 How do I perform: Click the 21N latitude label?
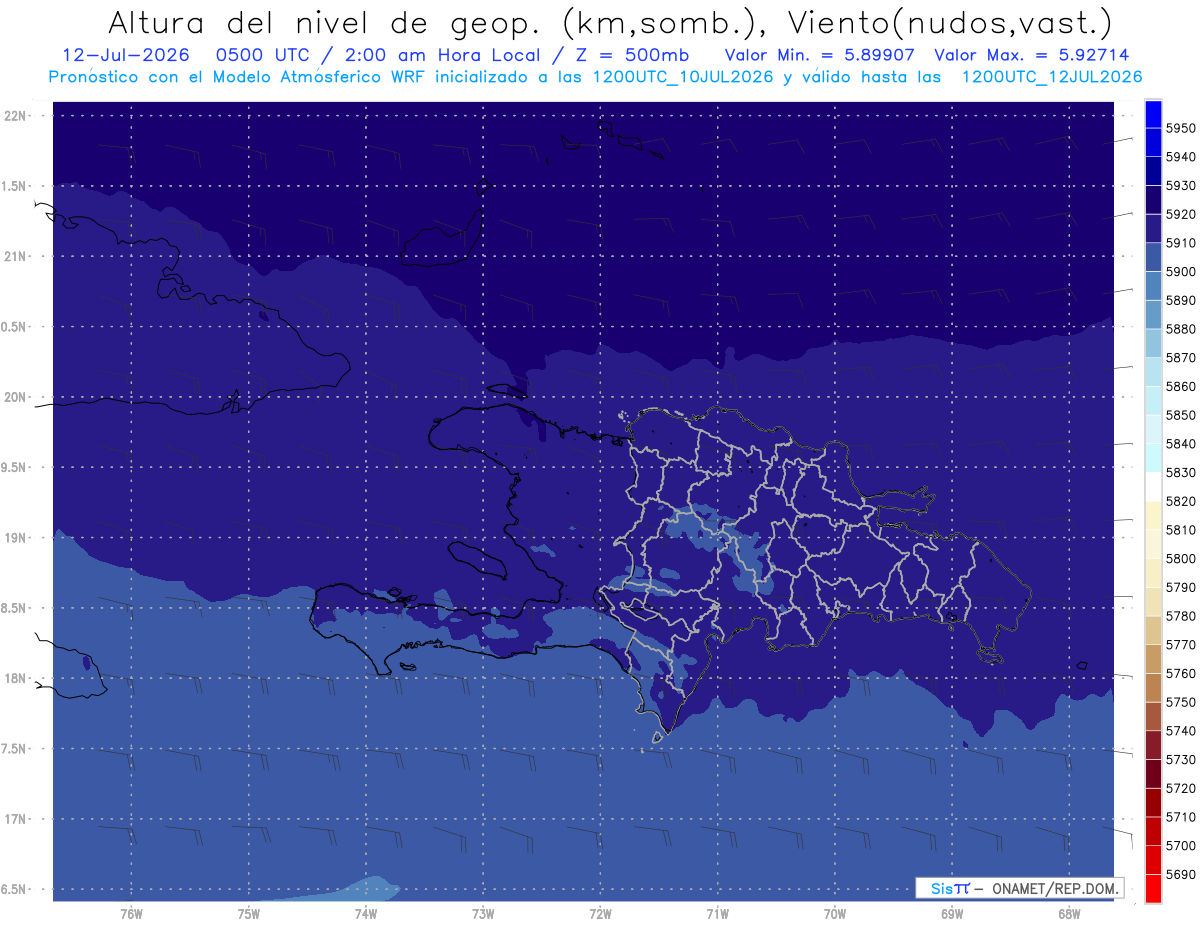(x=14, y=256)
